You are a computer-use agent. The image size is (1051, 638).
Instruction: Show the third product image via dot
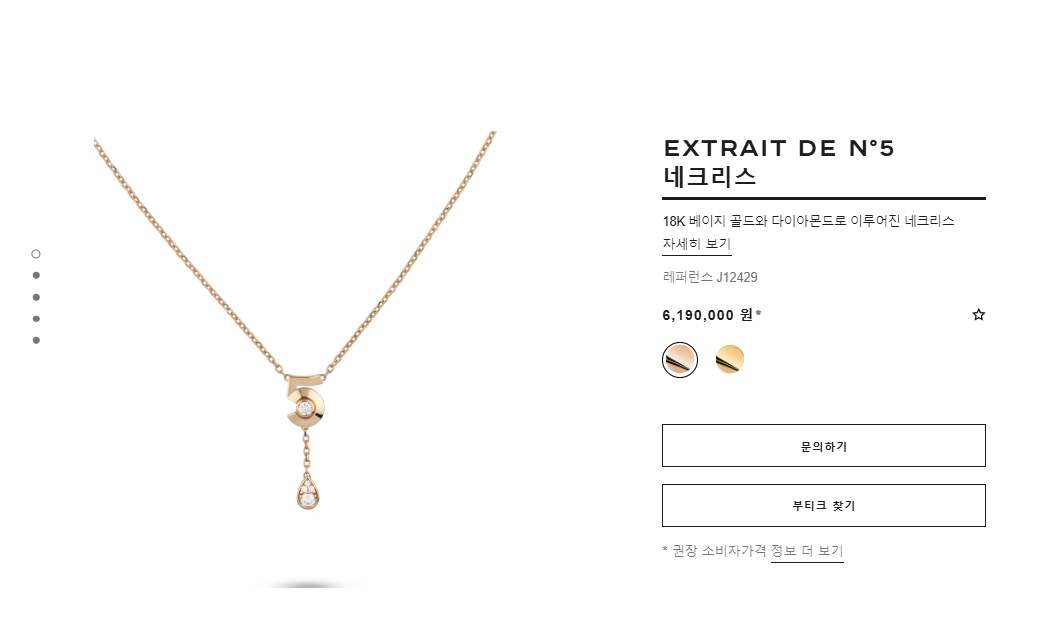point(36,297)
